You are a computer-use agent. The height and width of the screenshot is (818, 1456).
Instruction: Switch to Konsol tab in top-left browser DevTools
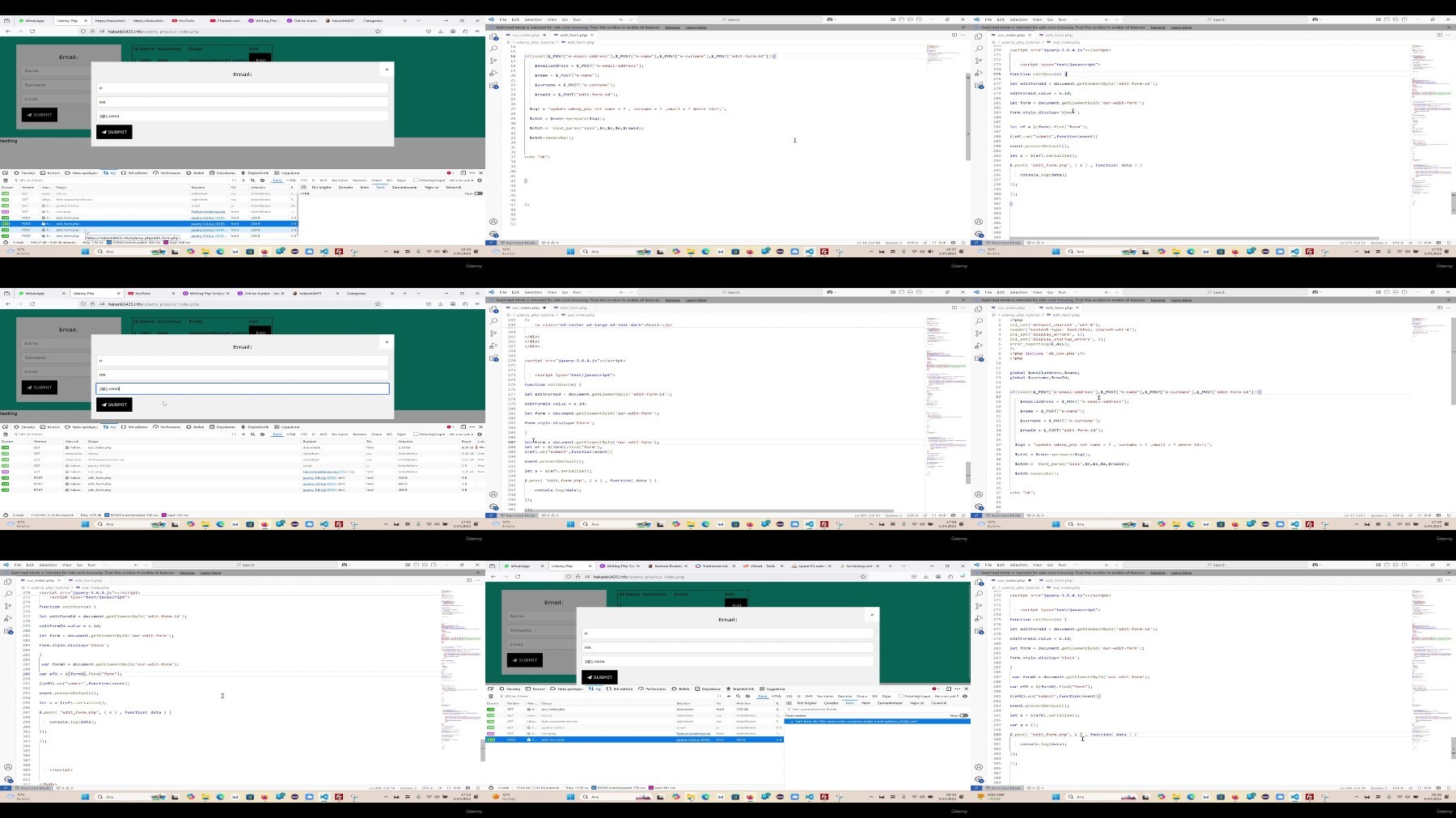pos(51,172)
